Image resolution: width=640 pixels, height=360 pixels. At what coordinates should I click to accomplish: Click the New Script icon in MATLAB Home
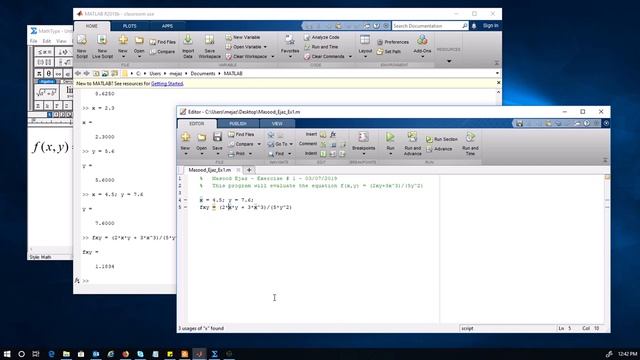pyautogui.click(x=82, y=47)
